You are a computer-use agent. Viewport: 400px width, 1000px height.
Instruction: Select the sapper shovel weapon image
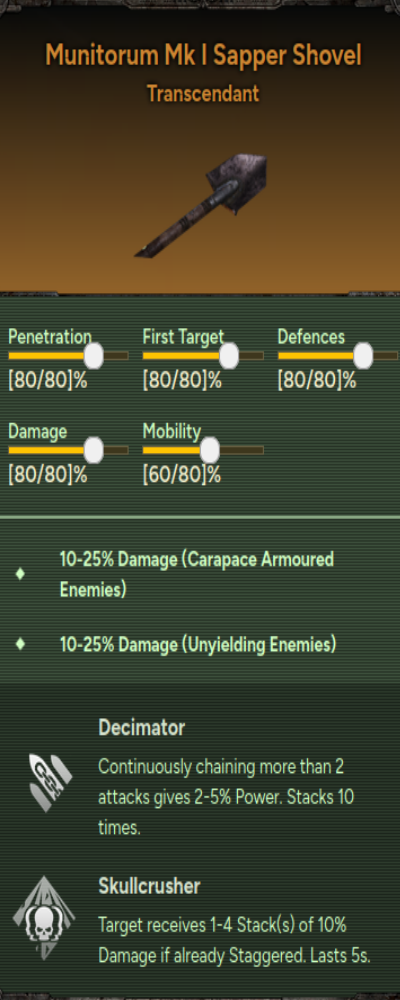[x=202, y=205]
